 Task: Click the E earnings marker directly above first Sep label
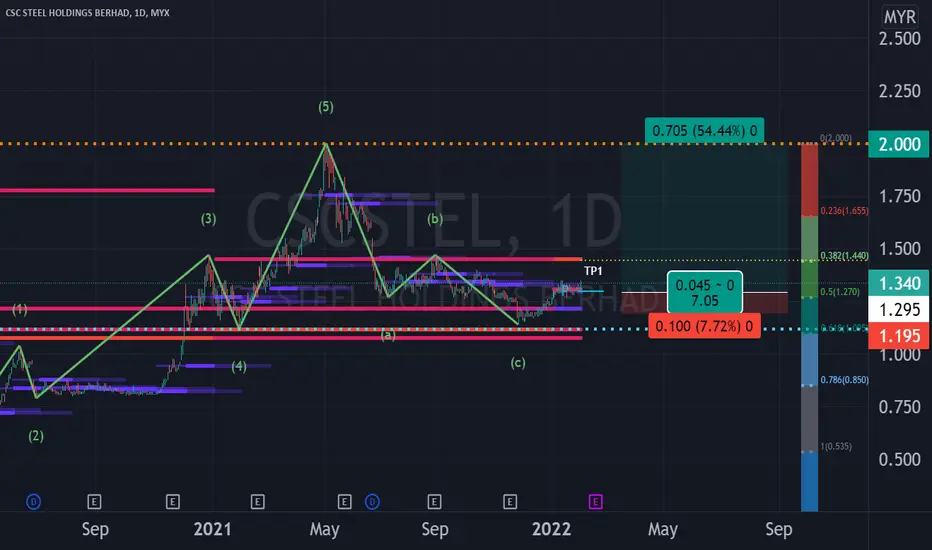click(x=94, y=502)
